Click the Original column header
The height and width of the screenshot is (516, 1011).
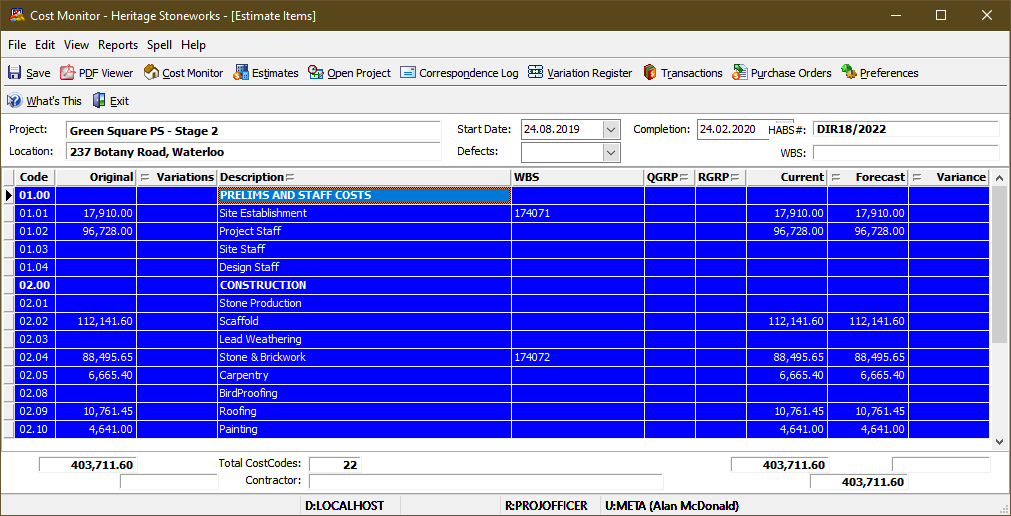click(x=96, y=177)
